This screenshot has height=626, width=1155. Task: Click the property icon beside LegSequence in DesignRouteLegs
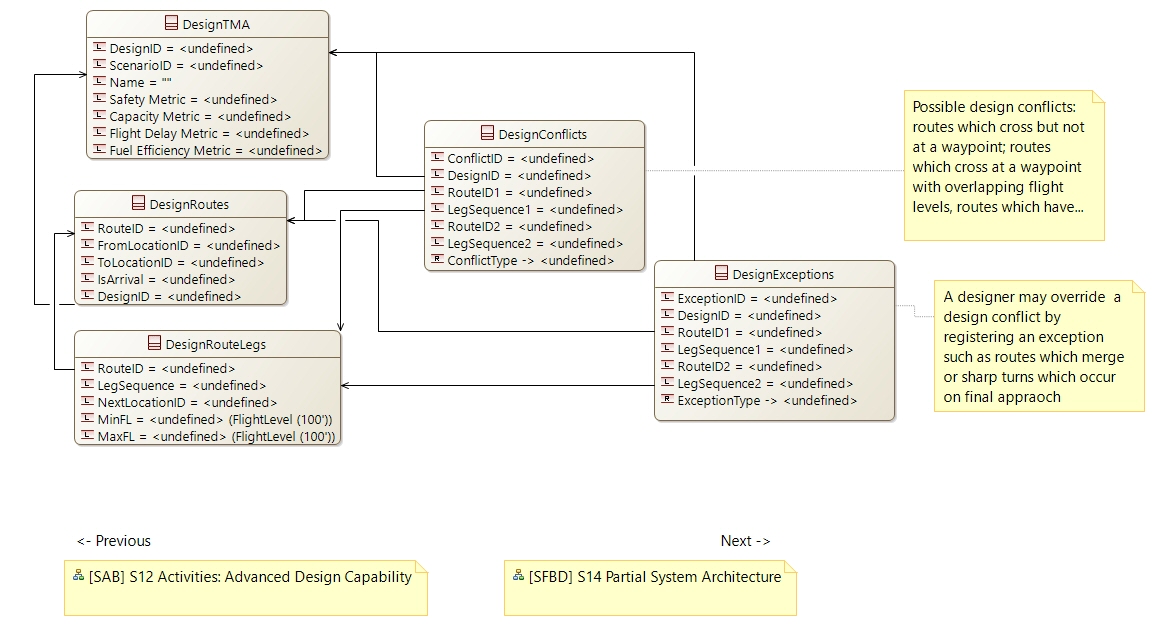(88, 384)
